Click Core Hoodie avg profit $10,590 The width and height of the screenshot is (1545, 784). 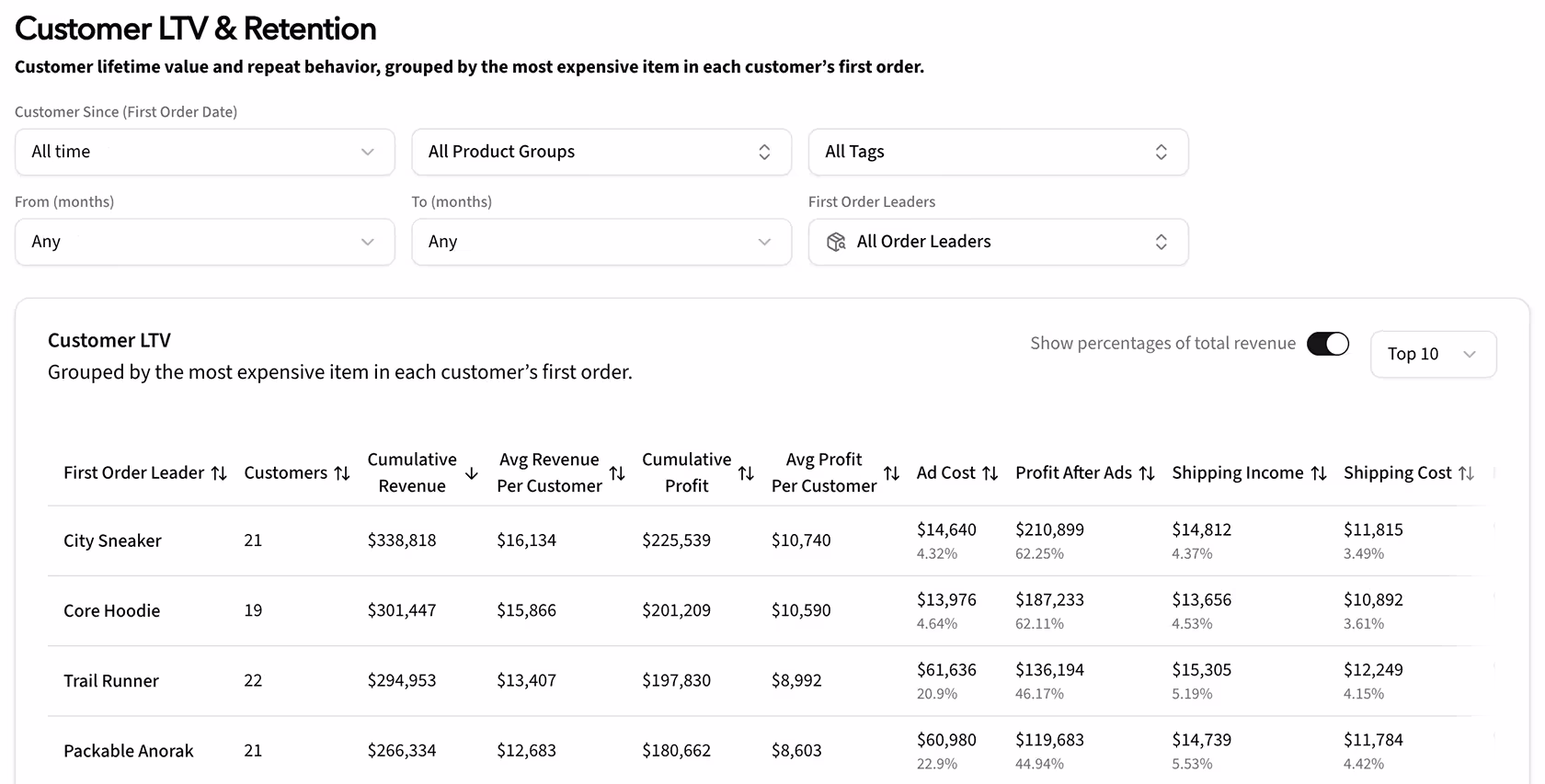[801, 610]
